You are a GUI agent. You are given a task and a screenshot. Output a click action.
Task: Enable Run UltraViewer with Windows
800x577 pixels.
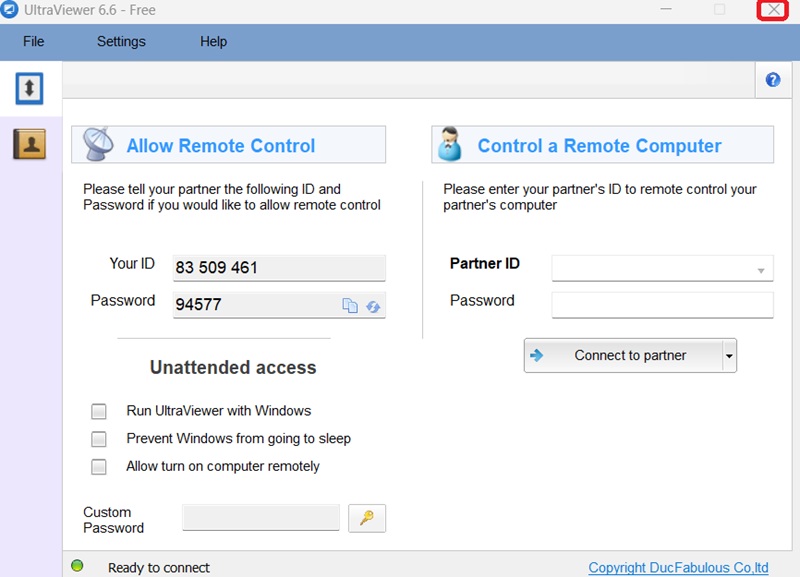[99, 411]
